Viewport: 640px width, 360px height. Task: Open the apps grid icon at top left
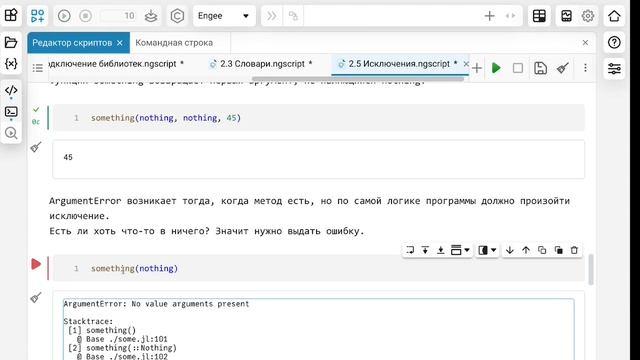11,16
